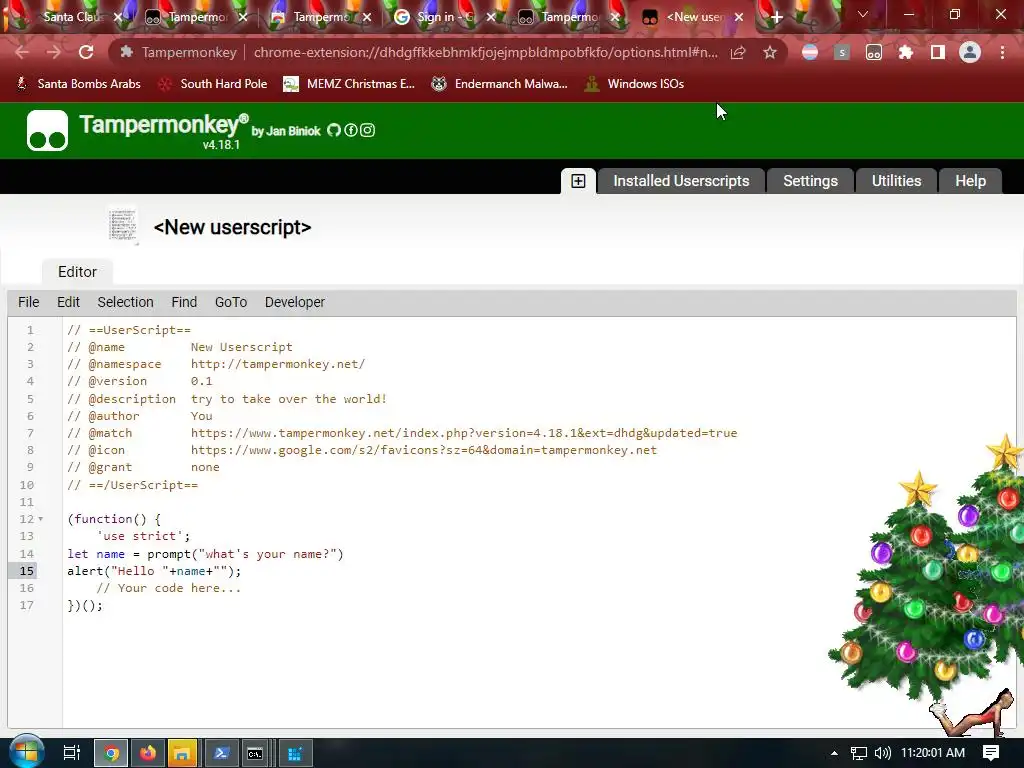The width and height of the screenshot is (1024, 768).
Task: Click the Tampermonkey logo icon in header
Action: point(47,130)
